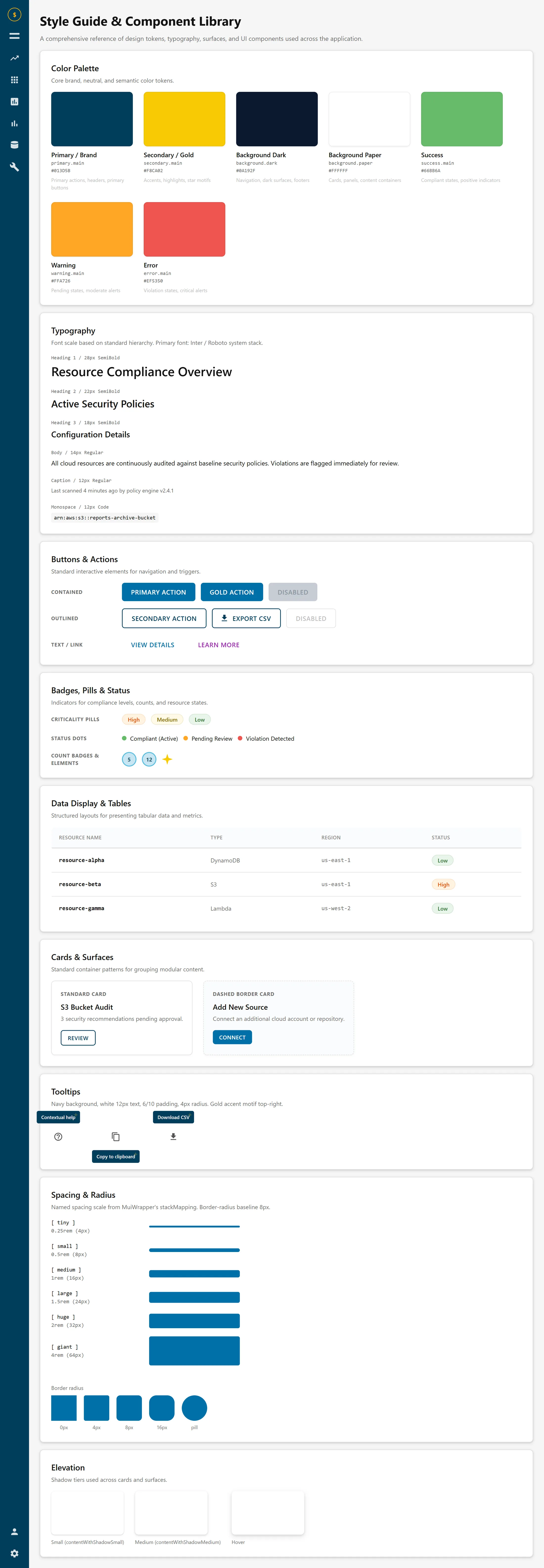Open the plain bar chart sidebar icon

tap(14, 123)
